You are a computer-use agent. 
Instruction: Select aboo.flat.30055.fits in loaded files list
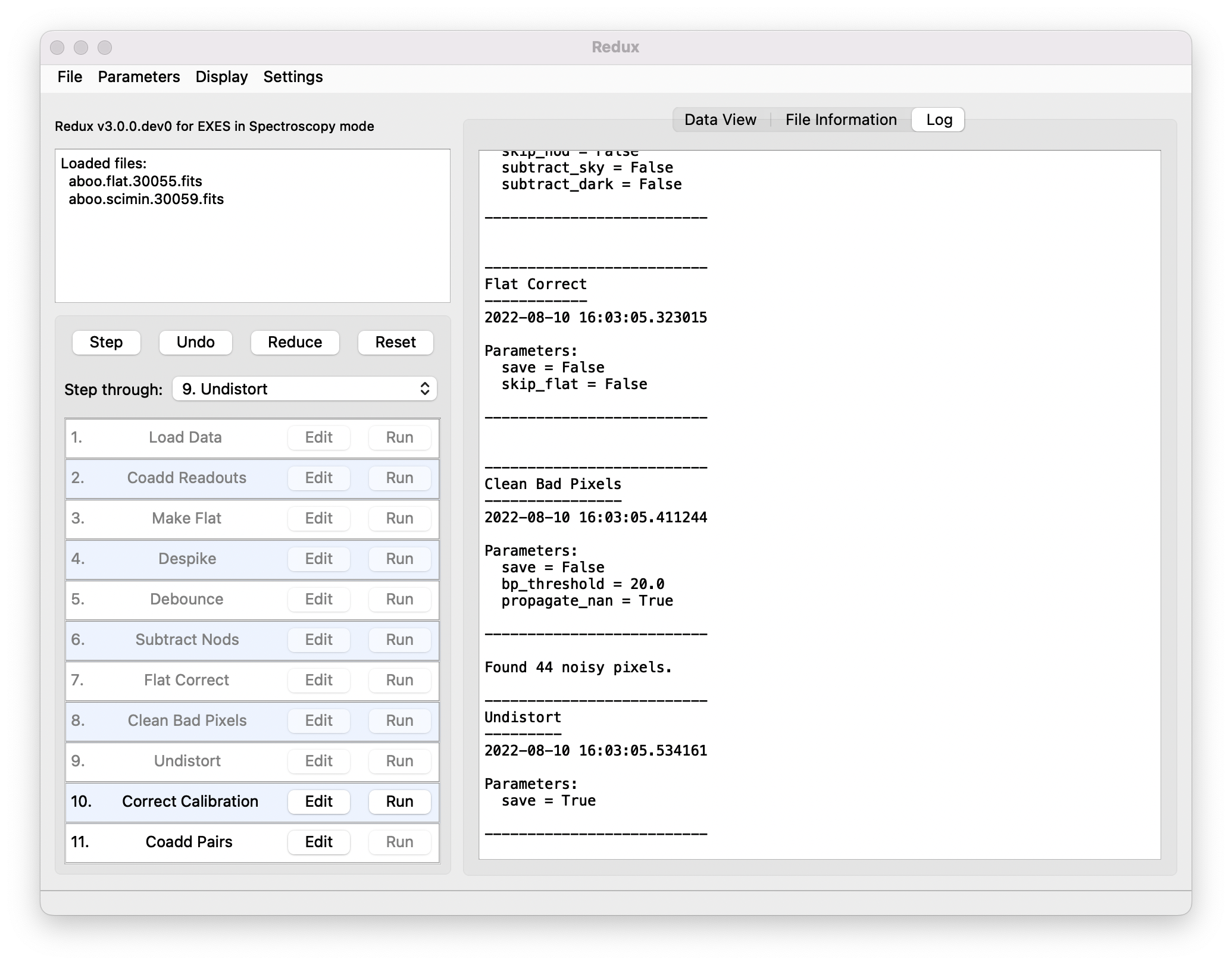(x=135, y=181)
